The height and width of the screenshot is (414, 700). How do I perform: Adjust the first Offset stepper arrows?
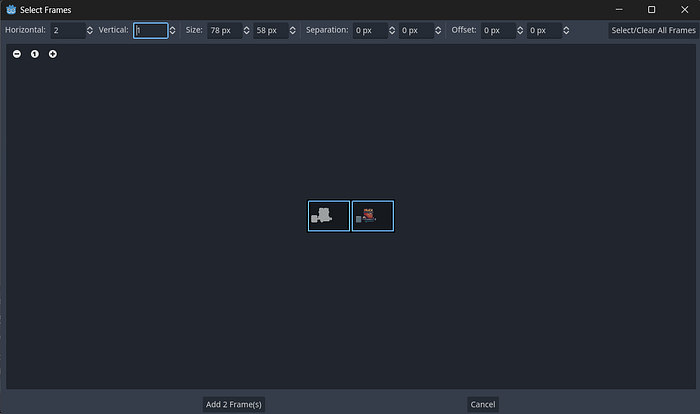(520, 30)
